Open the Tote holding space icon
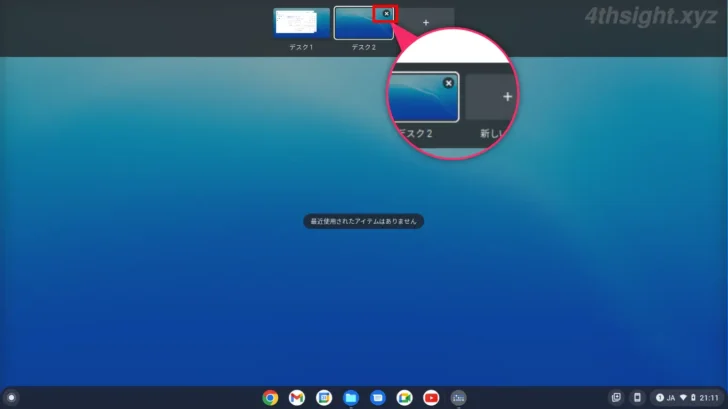 (616, 397)
